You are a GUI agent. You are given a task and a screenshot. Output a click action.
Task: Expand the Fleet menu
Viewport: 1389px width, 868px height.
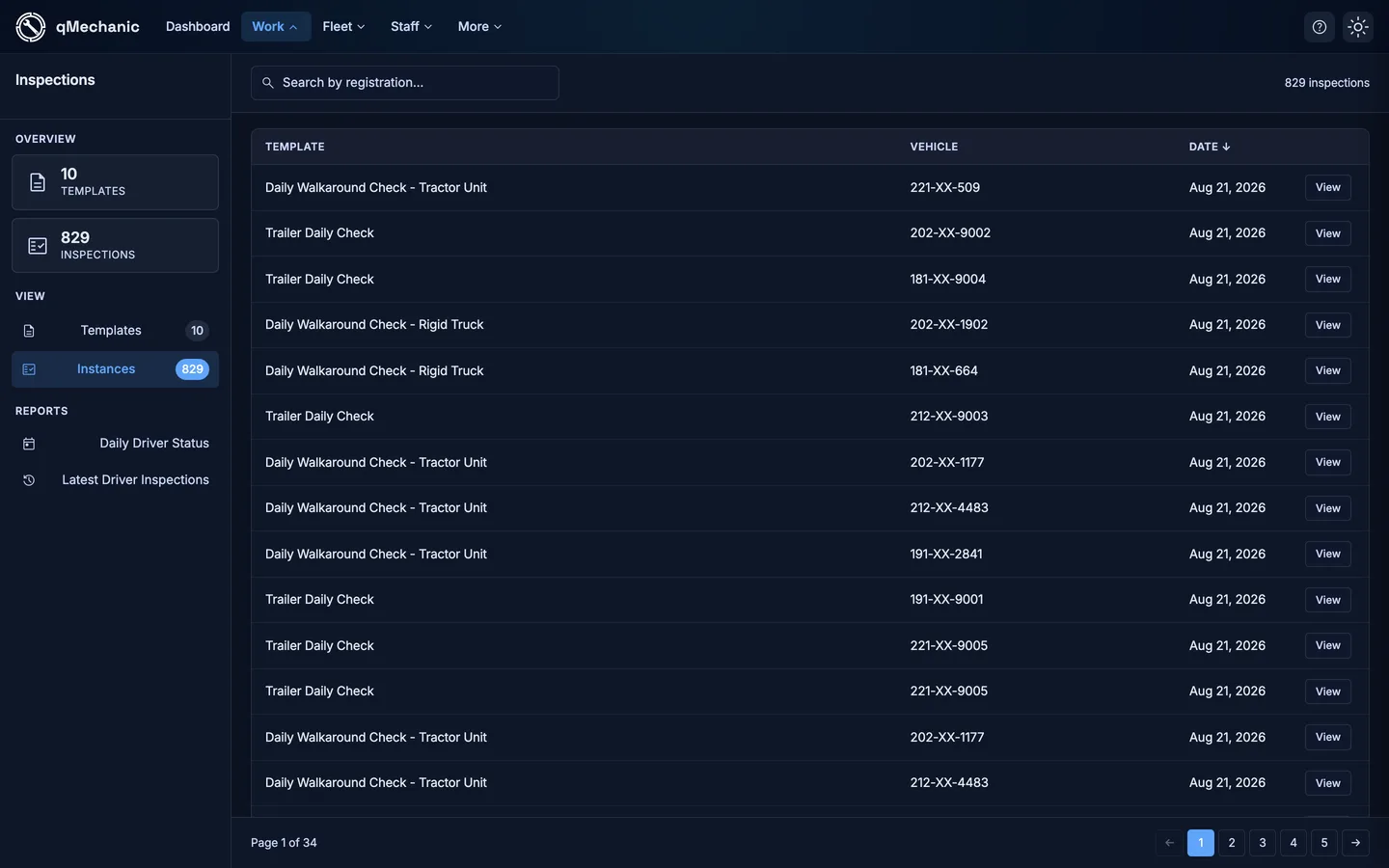click(x=343, y=27)
